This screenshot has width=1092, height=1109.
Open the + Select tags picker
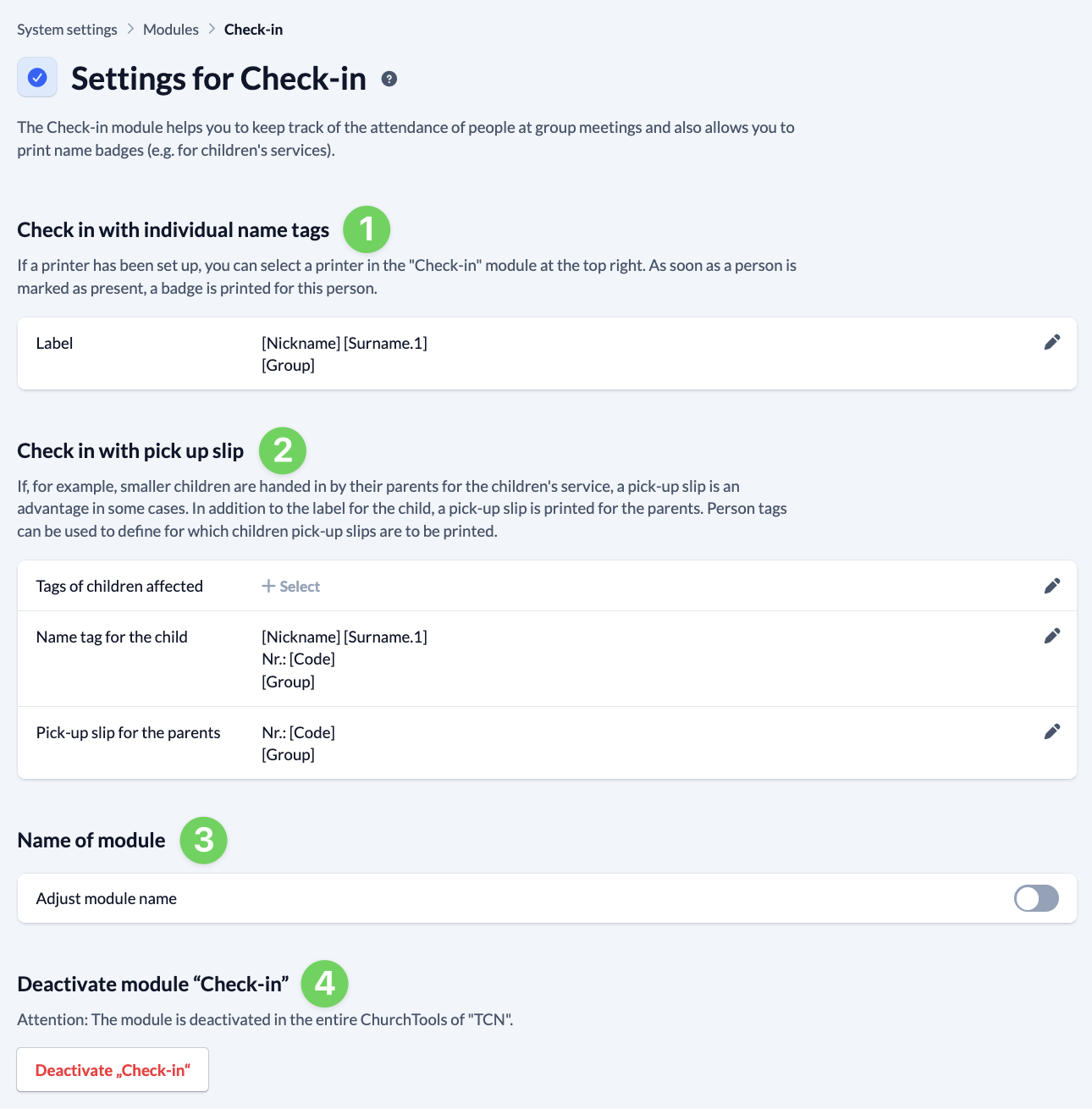point(290,587)
